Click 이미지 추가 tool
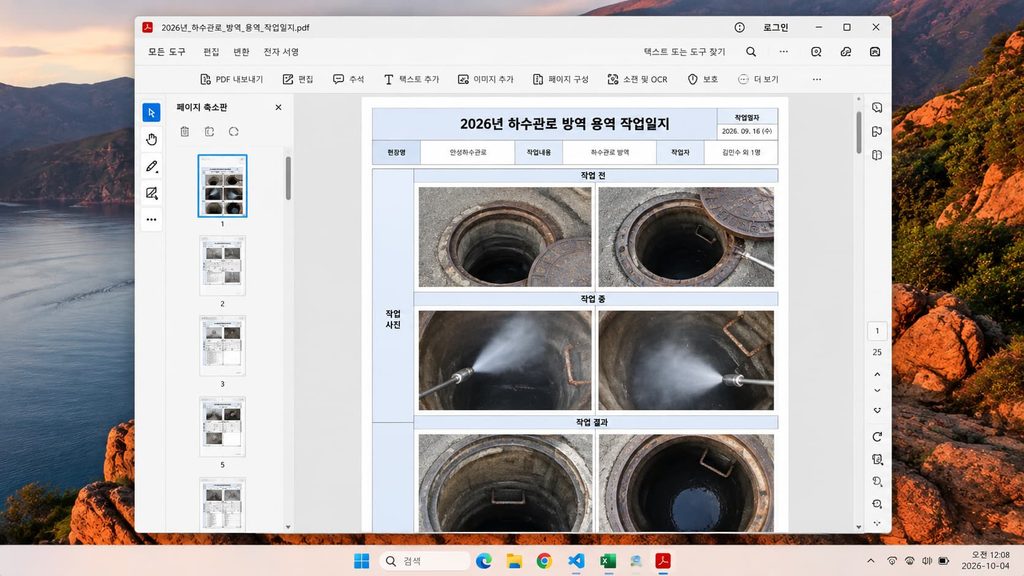Viewport: 1024px width, 576px height. click(x=485, y=79)
